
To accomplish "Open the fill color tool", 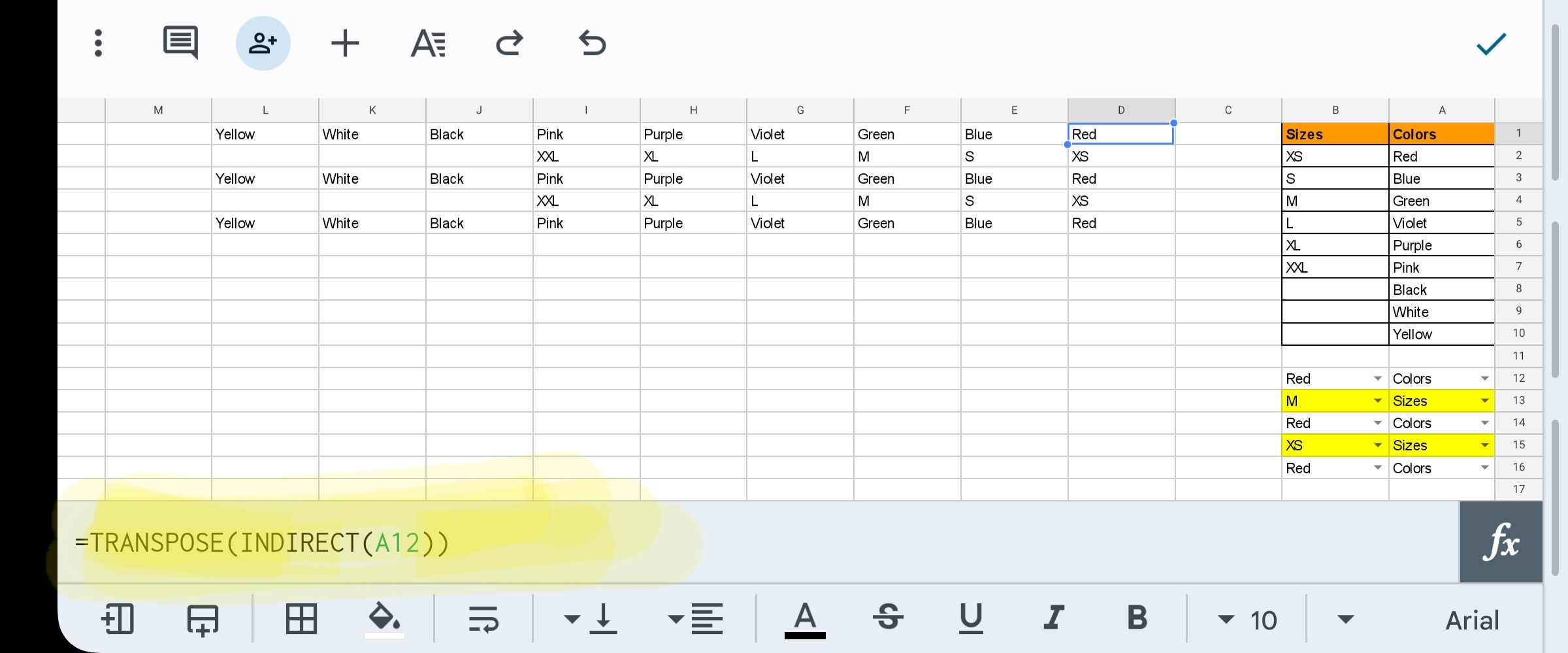I will 384,619.
